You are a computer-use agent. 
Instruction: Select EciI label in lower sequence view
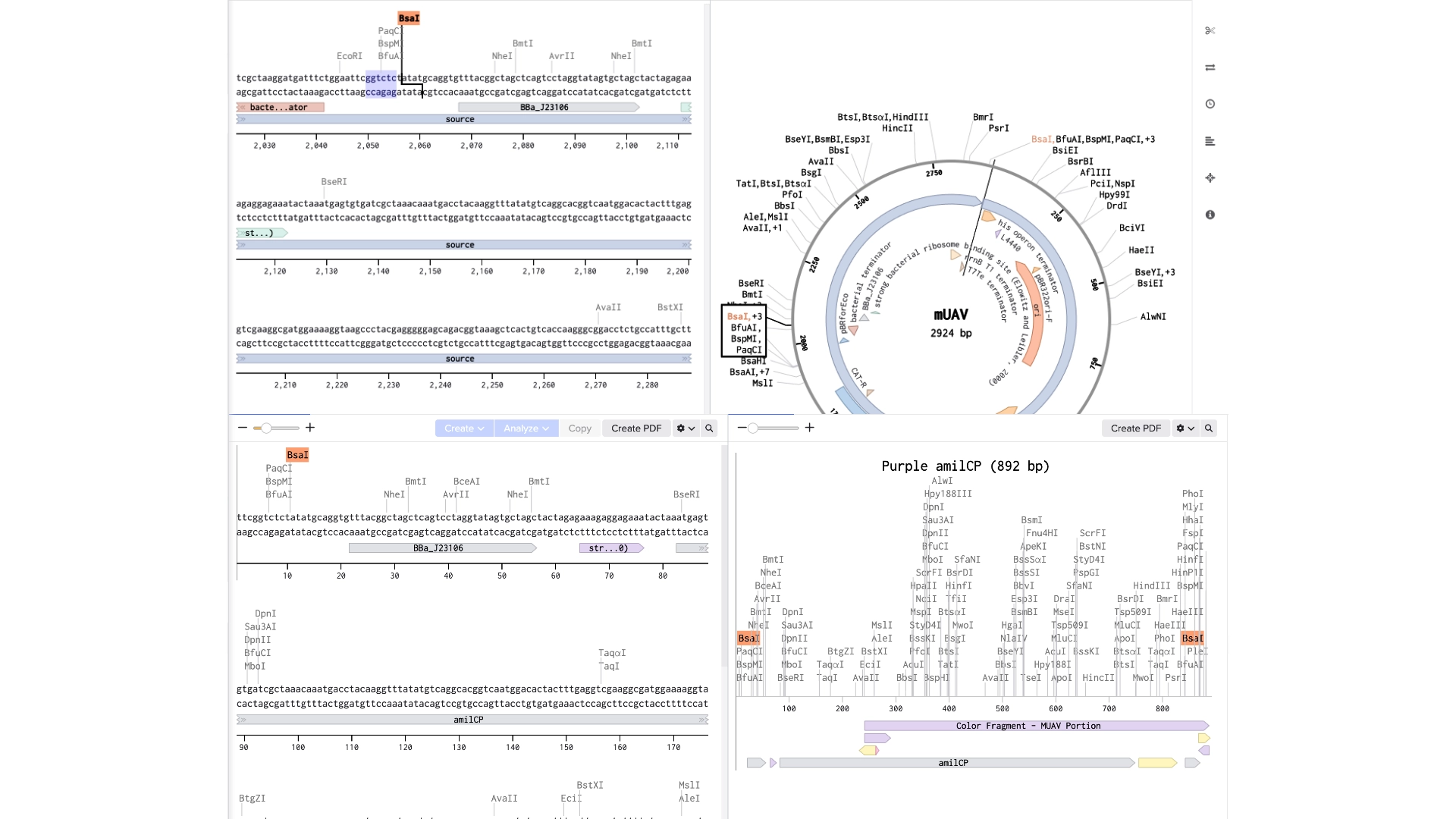point(571,799)
